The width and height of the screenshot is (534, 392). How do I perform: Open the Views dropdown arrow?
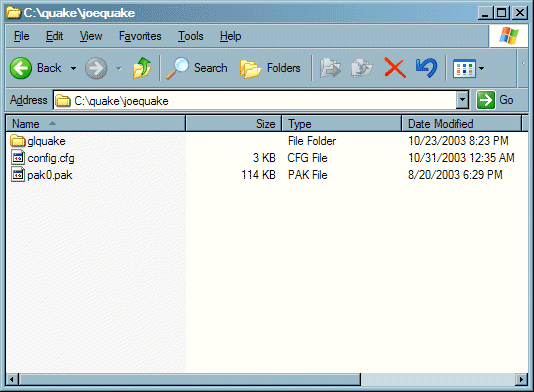pos(481,68)
